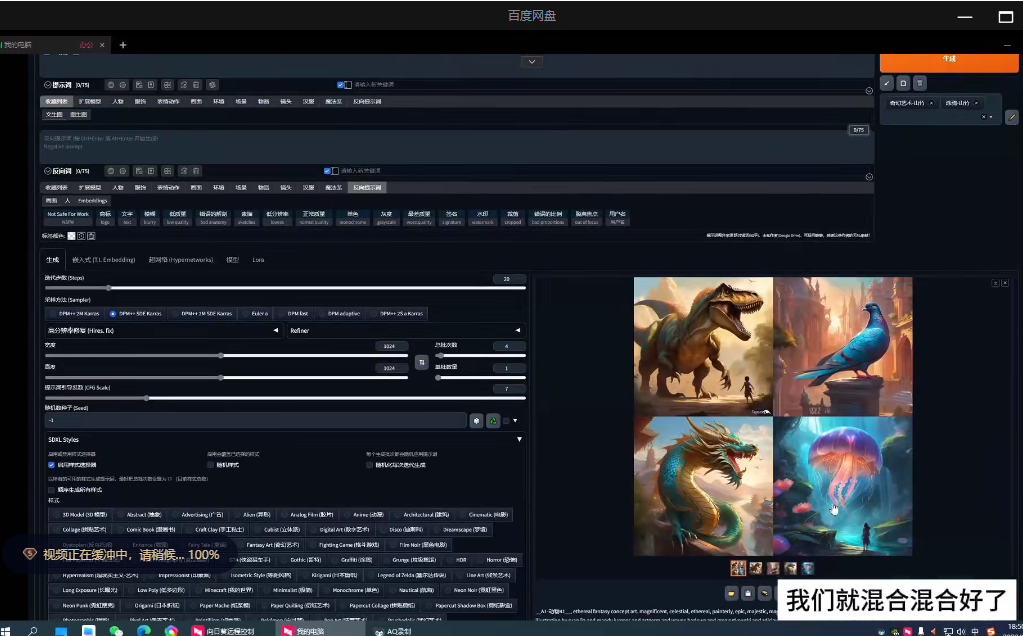Switch to the T.I. Embedding tab
Viewport: 1023px width, 636px height.
coord(104,260)
